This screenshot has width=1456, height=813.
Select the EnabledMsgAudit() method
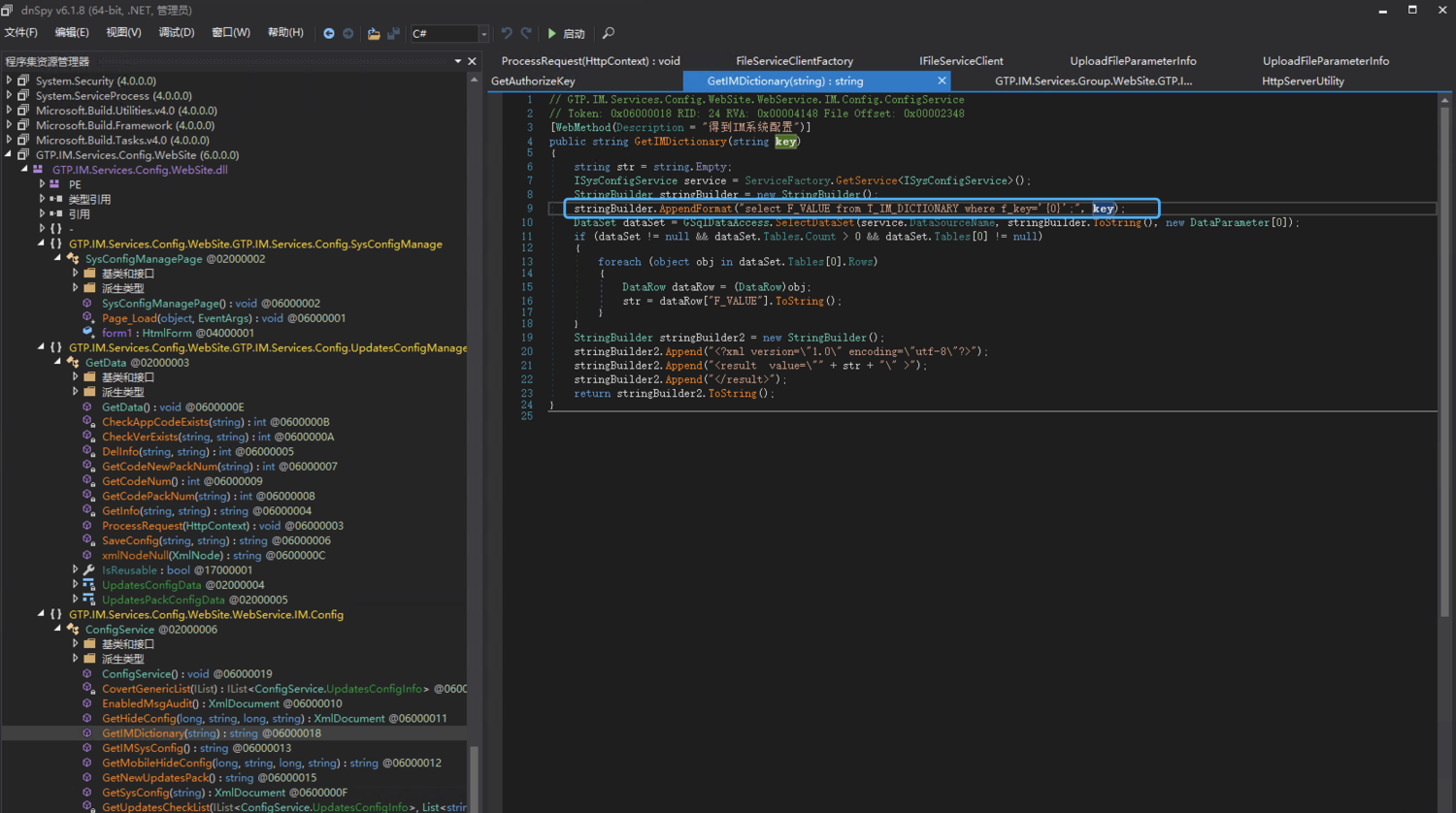tap(222, 704)
